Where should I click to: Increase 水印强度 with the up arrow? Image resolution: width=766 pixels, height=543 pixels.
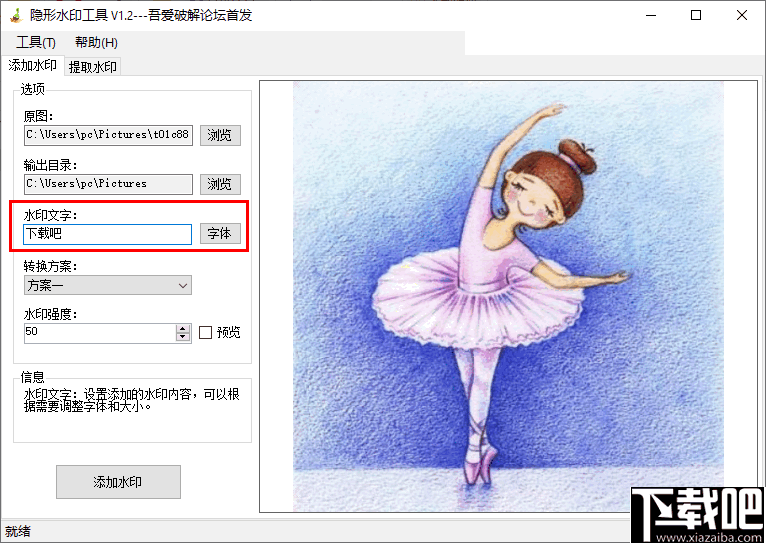[x=183, y=329]
